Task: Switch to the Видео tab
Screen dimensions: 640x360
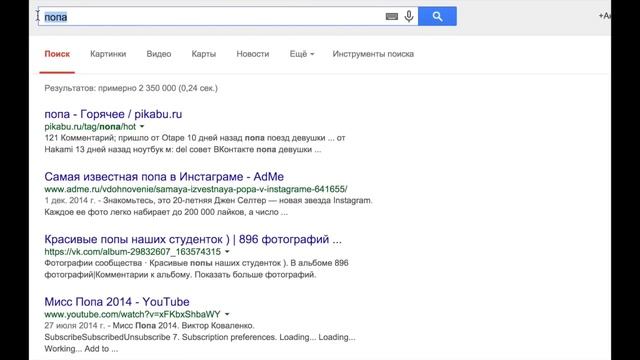Action: pos(159,54)
